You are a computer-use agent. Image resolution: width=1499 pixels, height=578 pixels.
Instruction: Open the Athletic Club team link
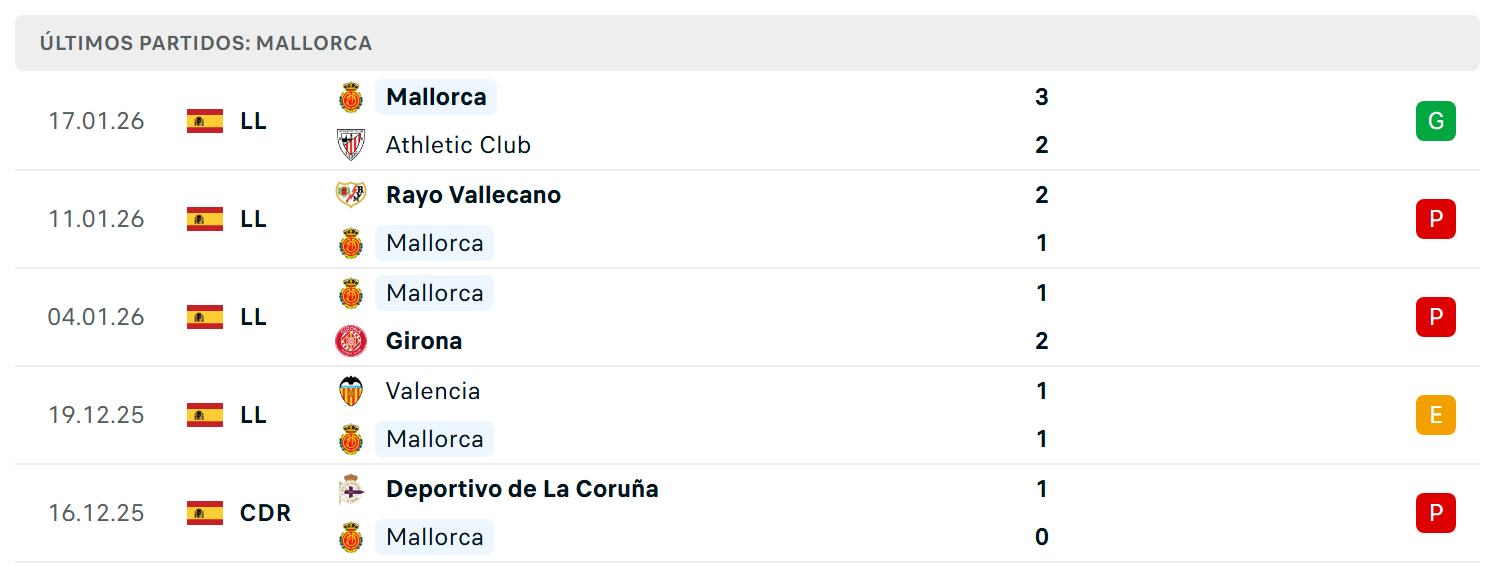click(x=458, y=145)
